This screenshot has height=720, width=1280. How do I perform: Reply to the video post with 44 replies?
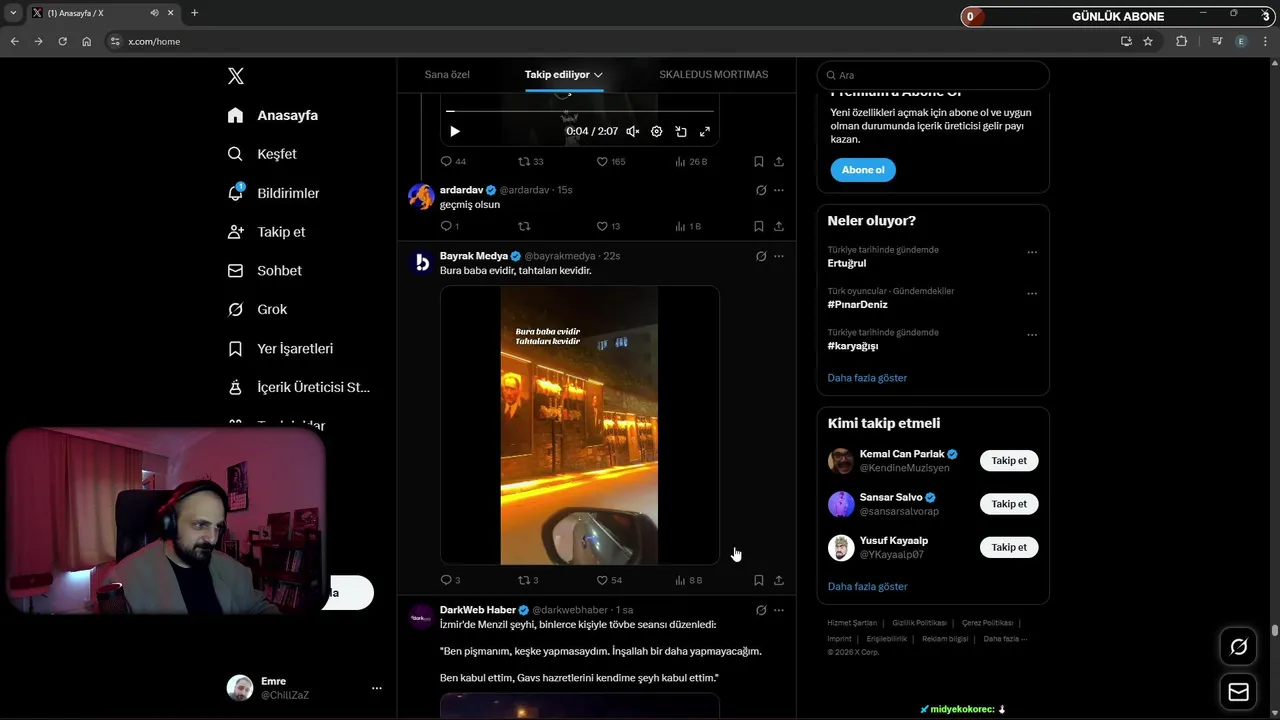pyautogui.click(x=453, y=161)
